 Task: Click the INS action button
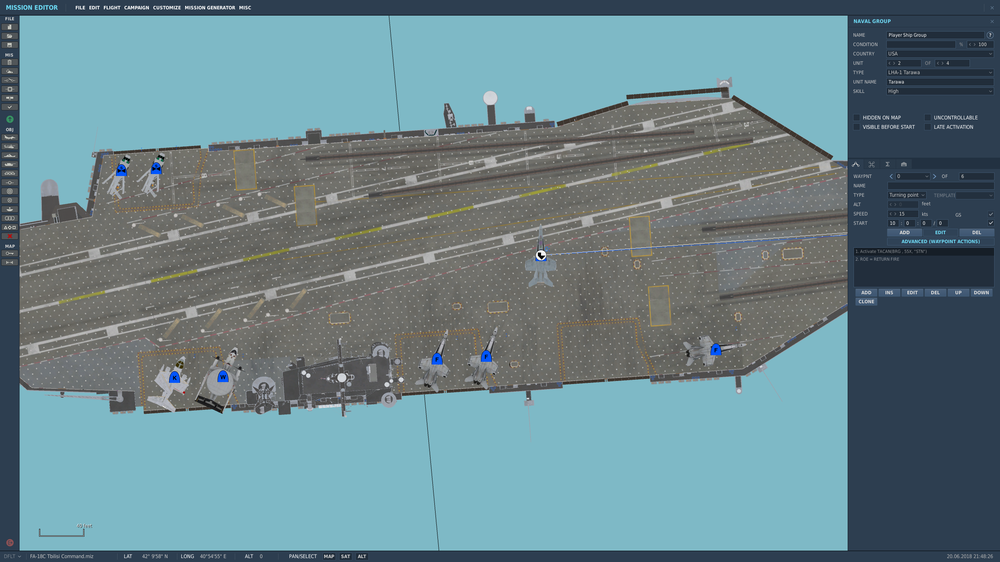pyautogui.click(x=889, y=292)
